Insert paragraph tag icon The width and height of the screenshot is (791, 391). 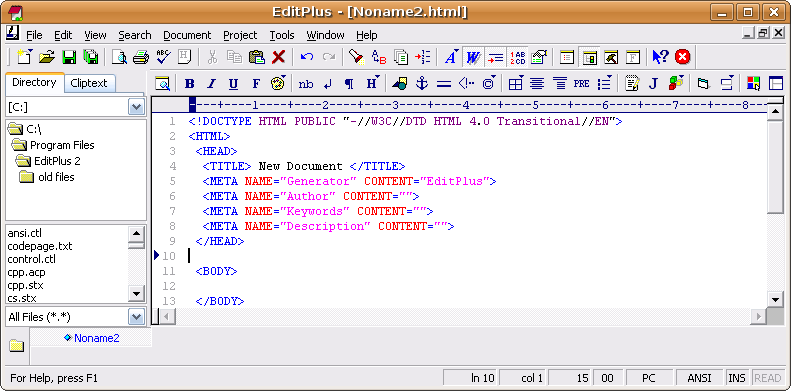point(349,84)
